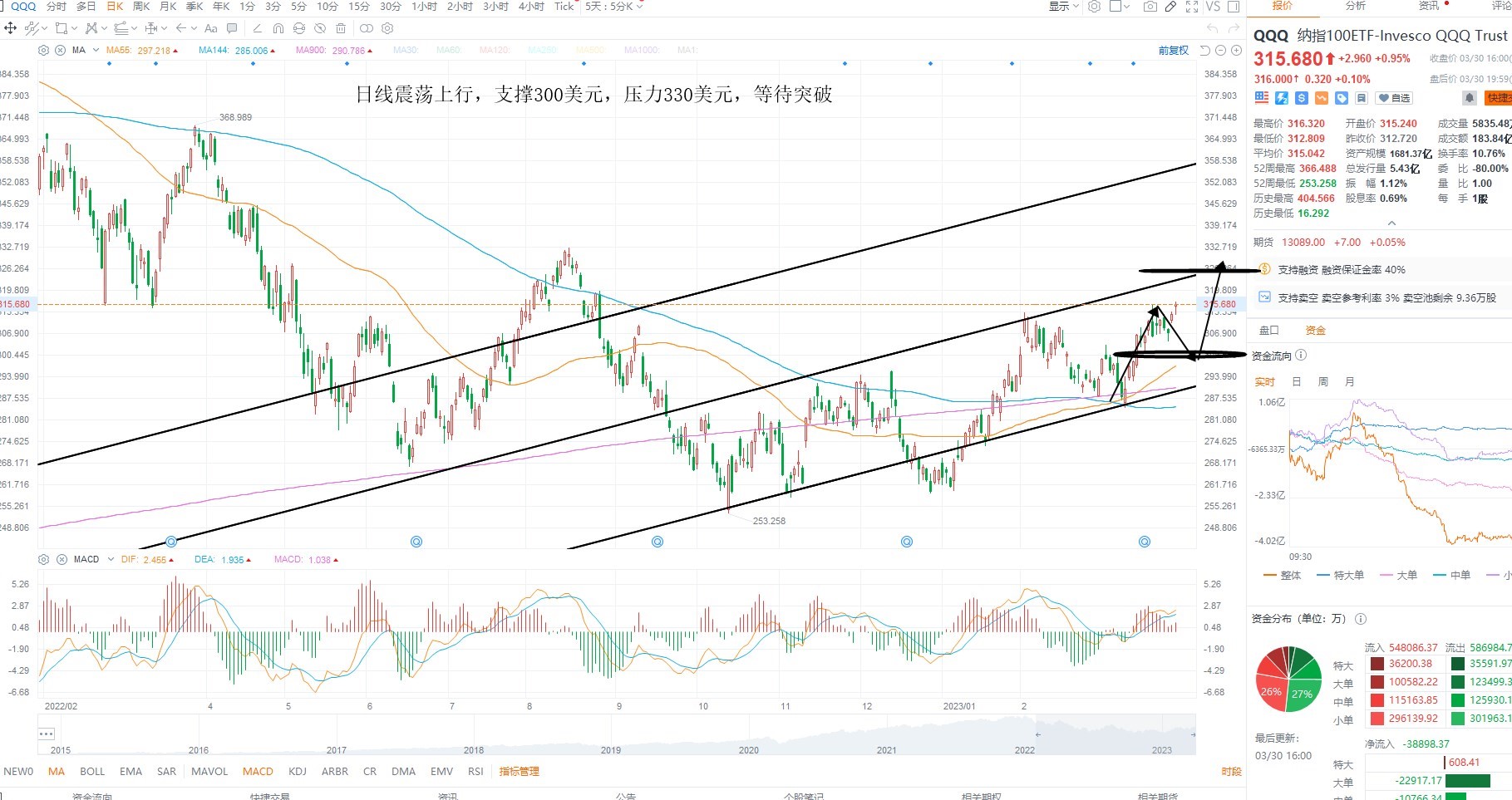
Task: Zoom out chart with minus button
Action: [x=1221, y=51]
